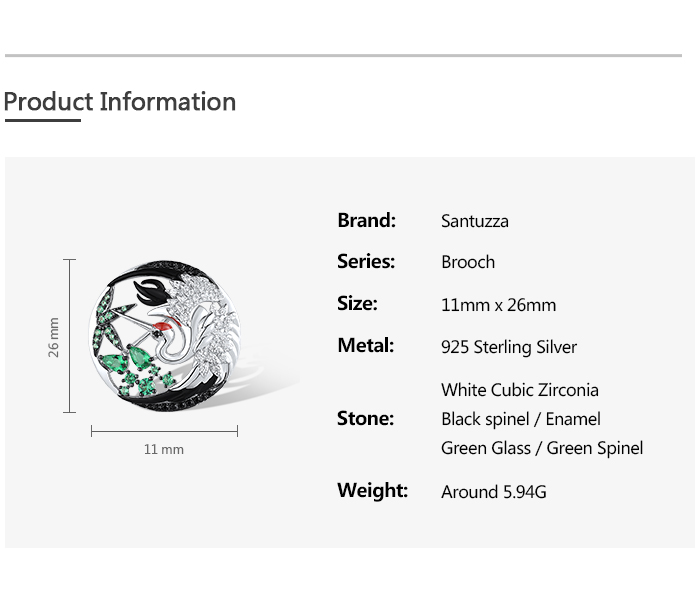Viewport: 700px width, 606px height.
Task: Click the Size: label
Action: (357, 304)
